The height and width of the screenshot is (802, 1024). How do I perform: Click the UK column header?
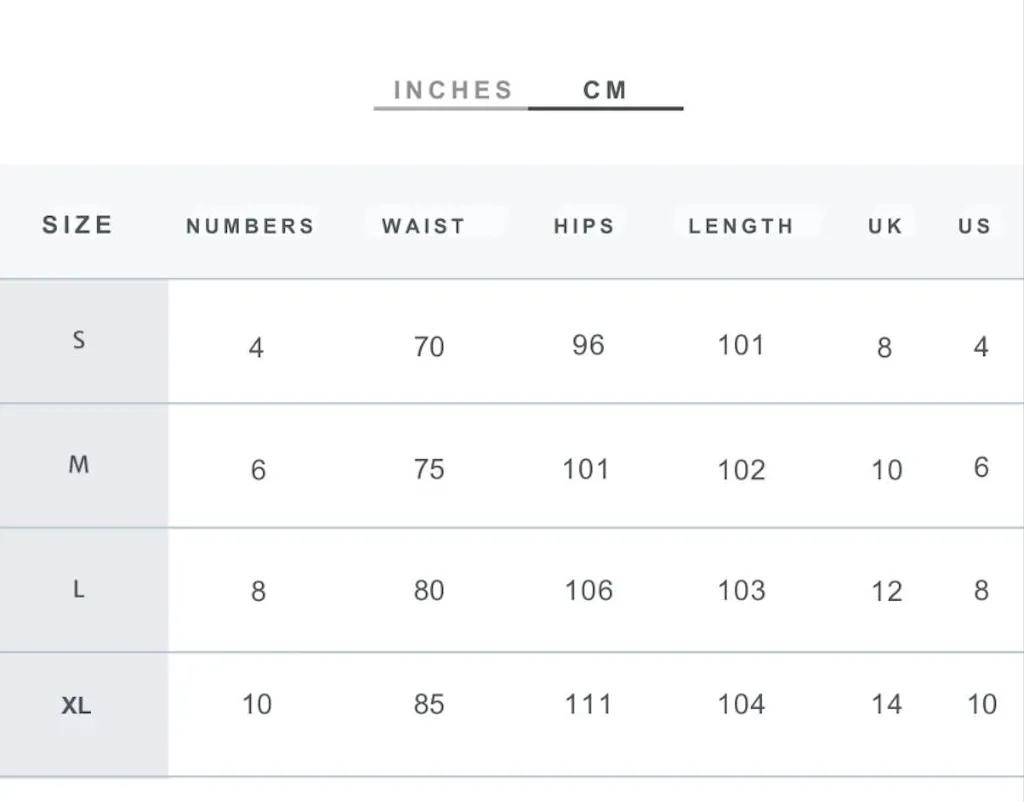pos(886,226)
